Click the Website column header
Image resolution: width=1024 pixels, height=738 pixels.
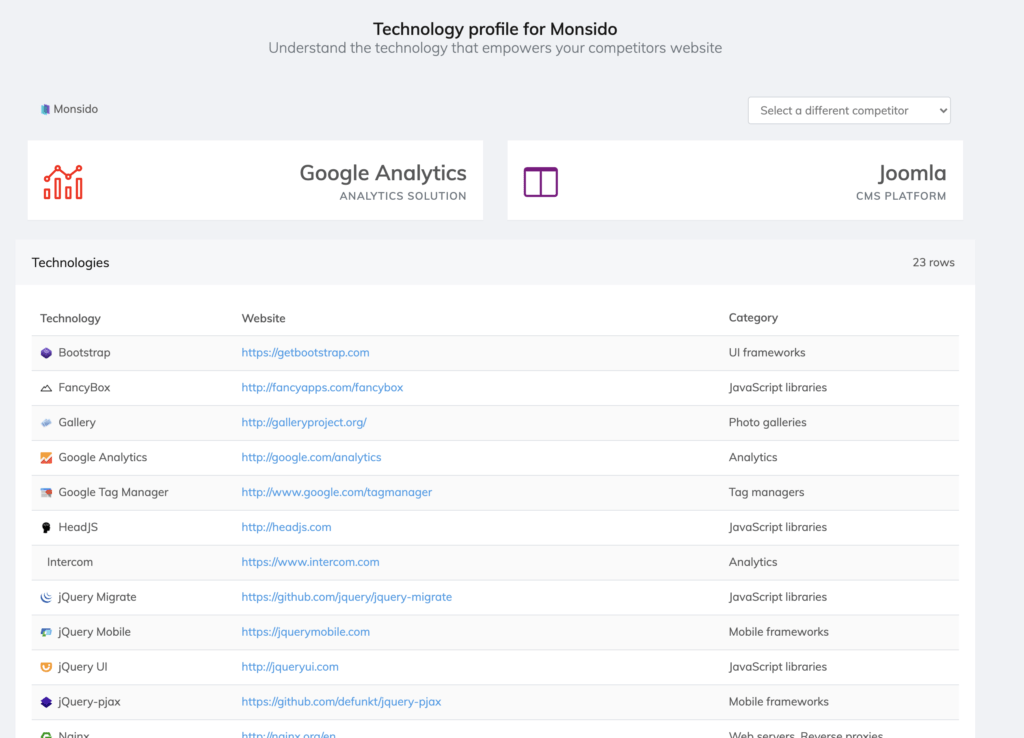[x=263, y=318]
